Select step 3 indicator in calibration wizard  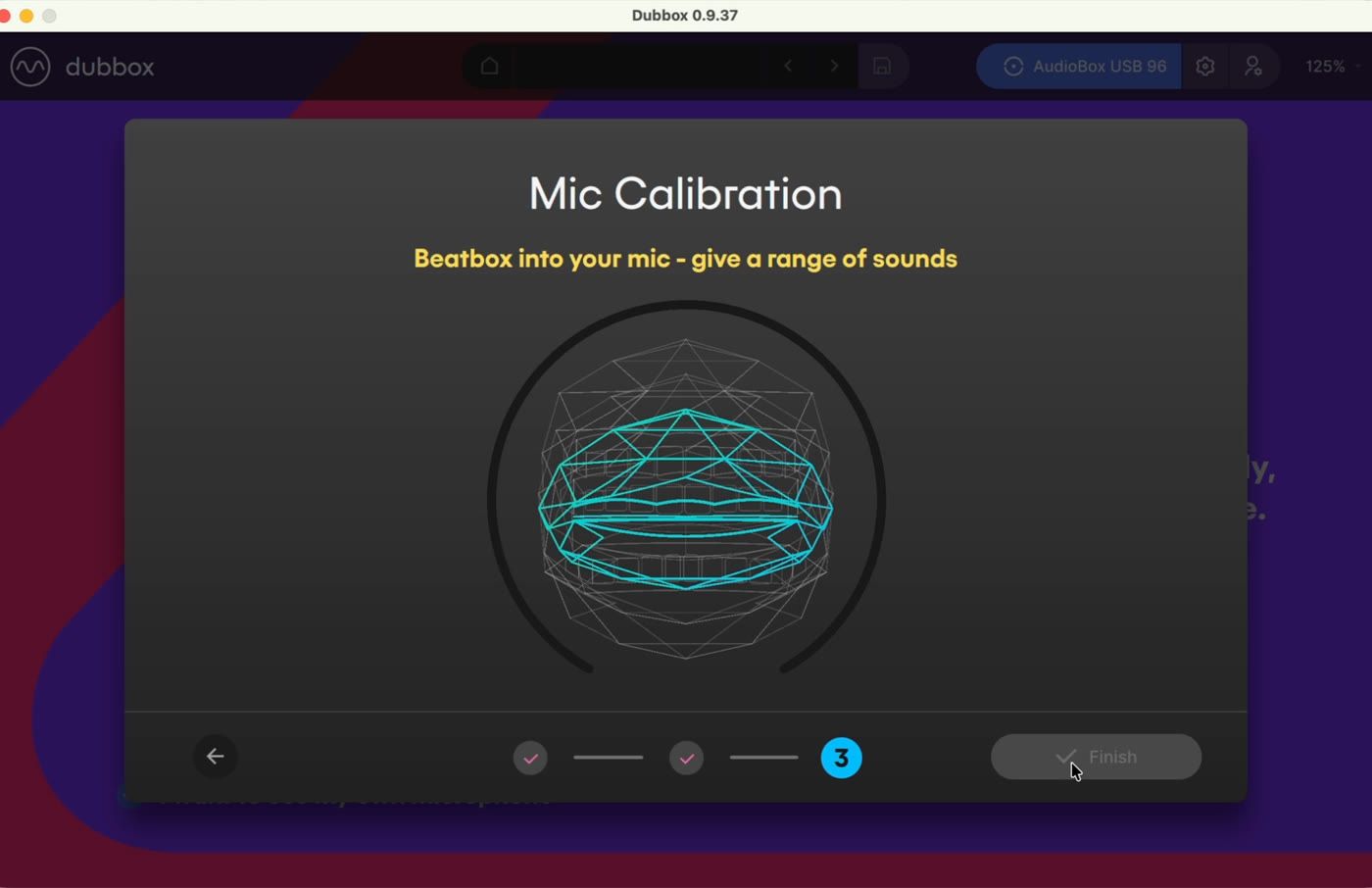(x=841, y=758)
